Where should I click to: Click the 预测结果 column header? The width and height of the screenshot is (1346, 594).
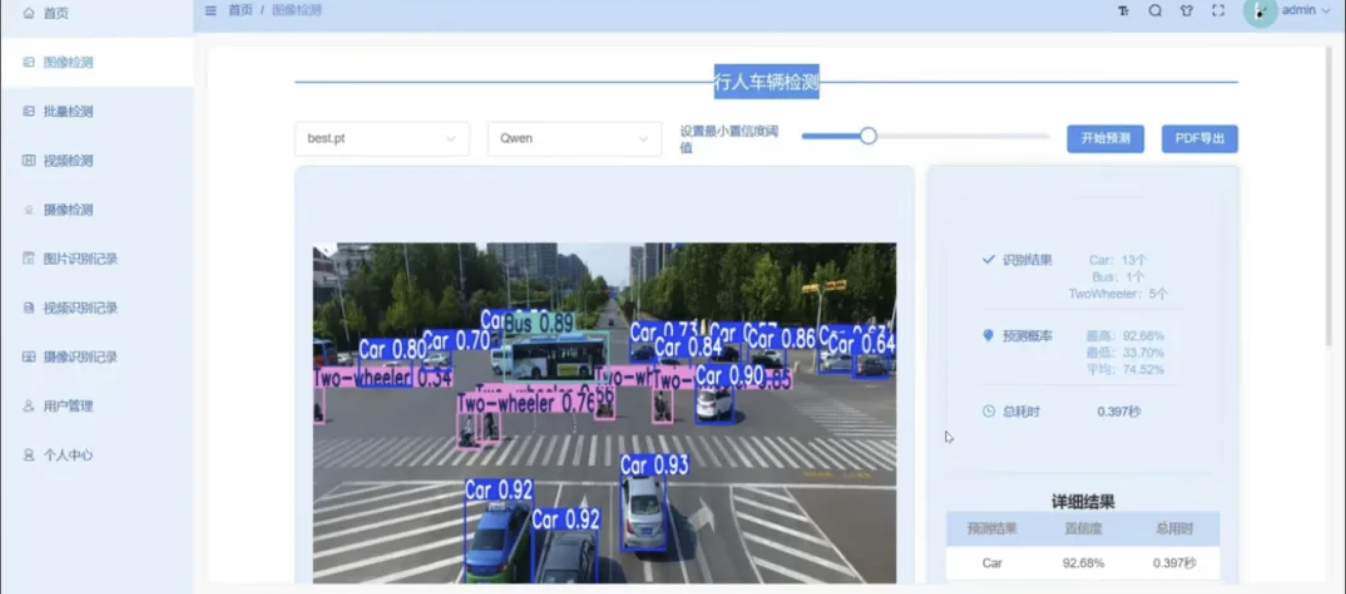click(991, 528)
